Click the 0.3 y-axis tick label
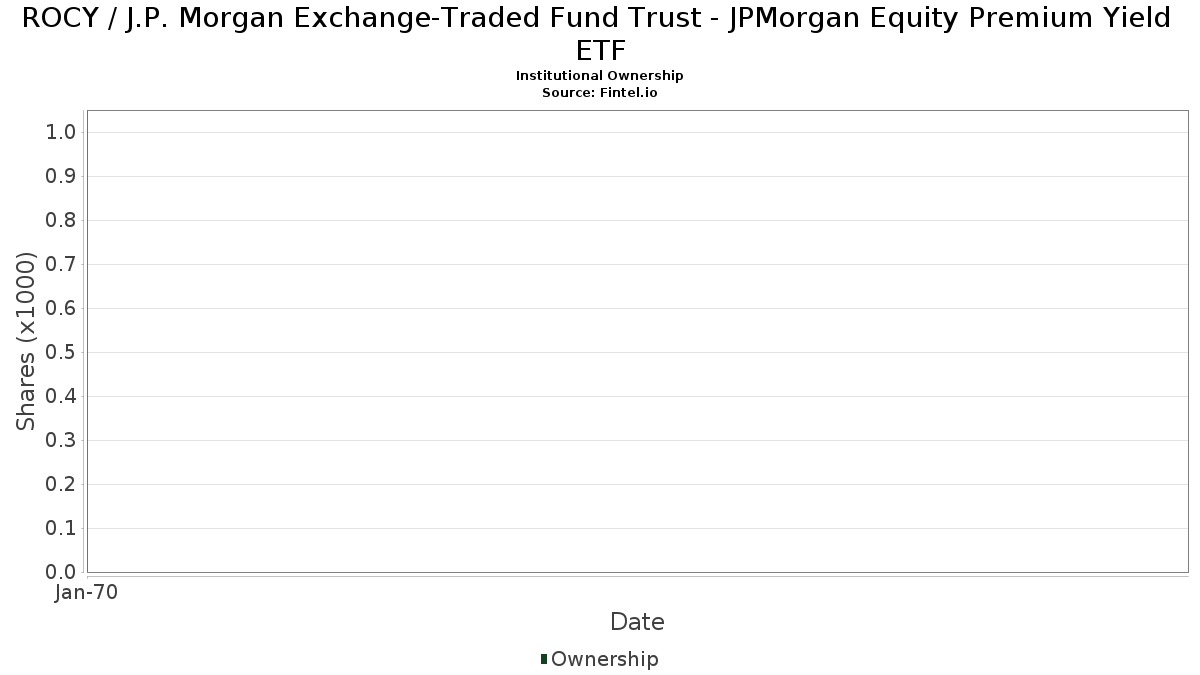 62,441
